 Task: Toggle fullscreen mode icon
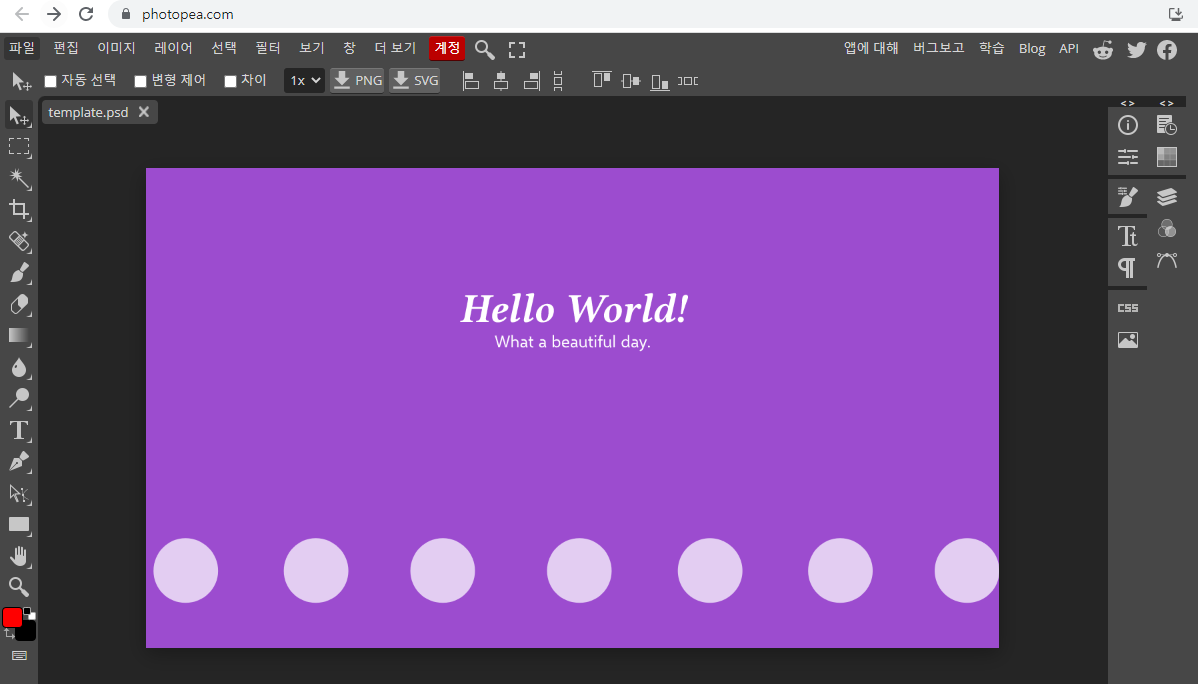(x=517, y=50)
